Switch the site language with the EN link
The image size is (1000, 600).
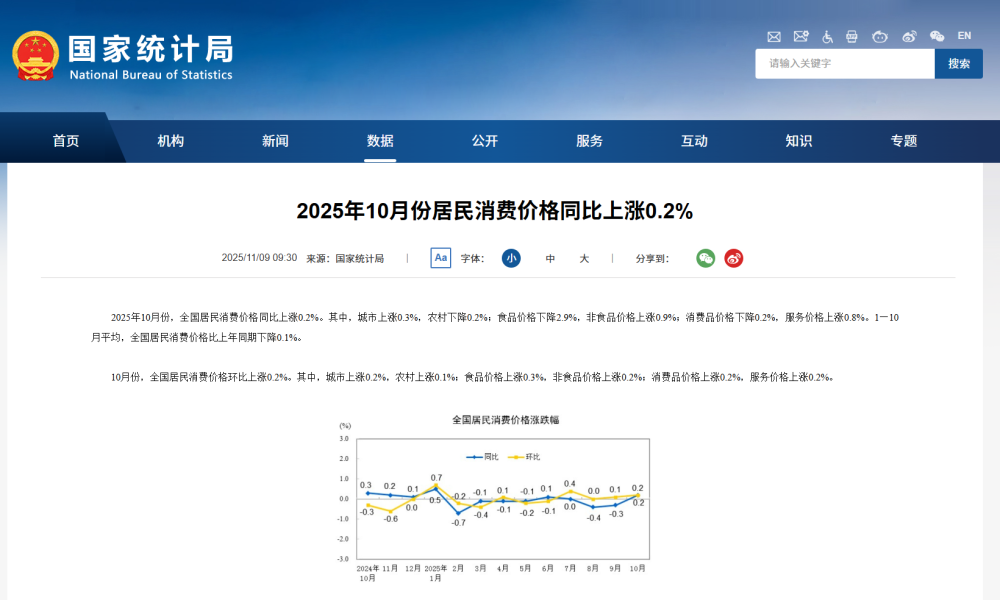click(x=964, y=36)
